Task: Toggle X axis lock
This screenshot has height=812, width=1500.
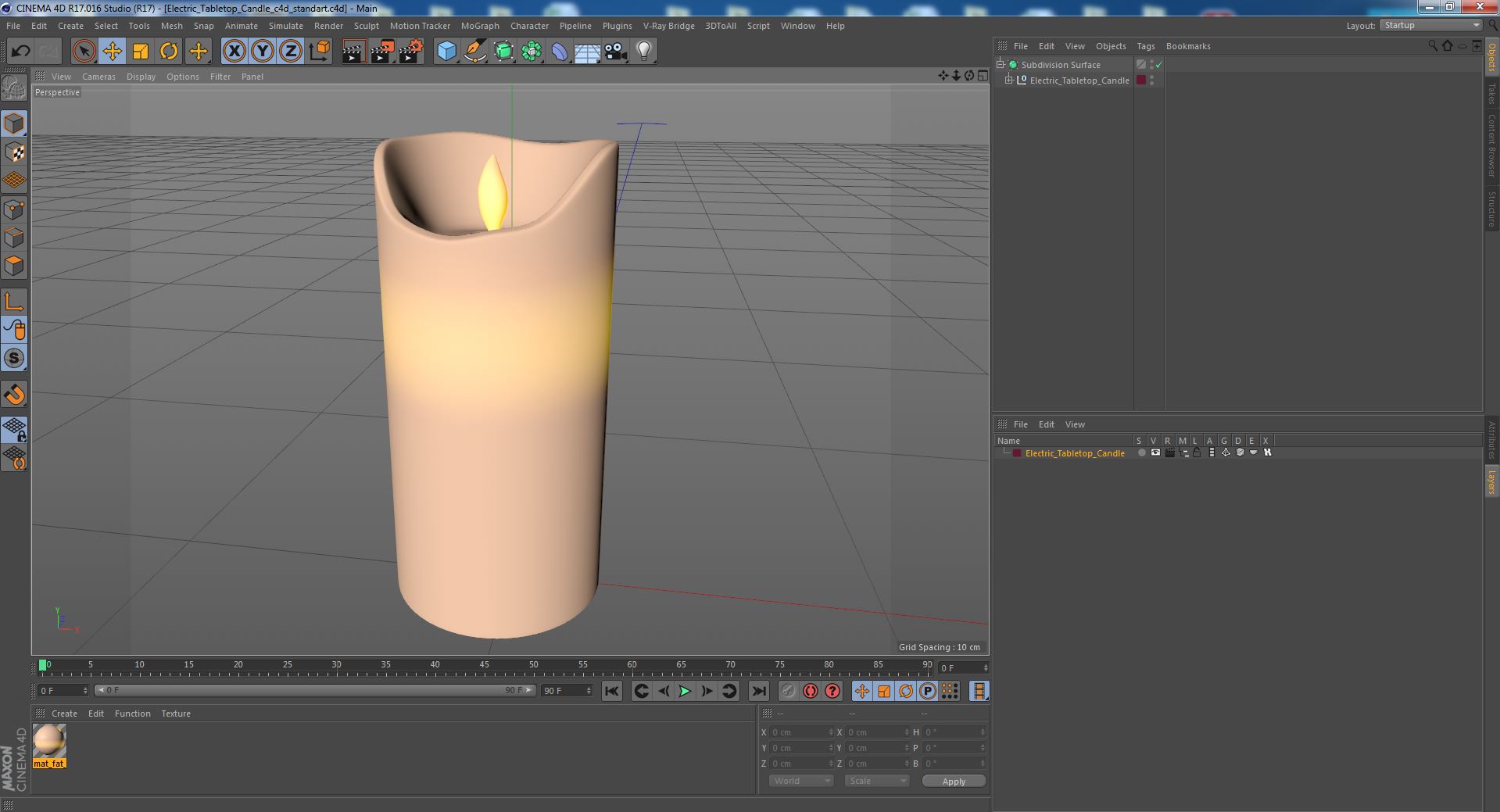Action: tap(234, 52)
